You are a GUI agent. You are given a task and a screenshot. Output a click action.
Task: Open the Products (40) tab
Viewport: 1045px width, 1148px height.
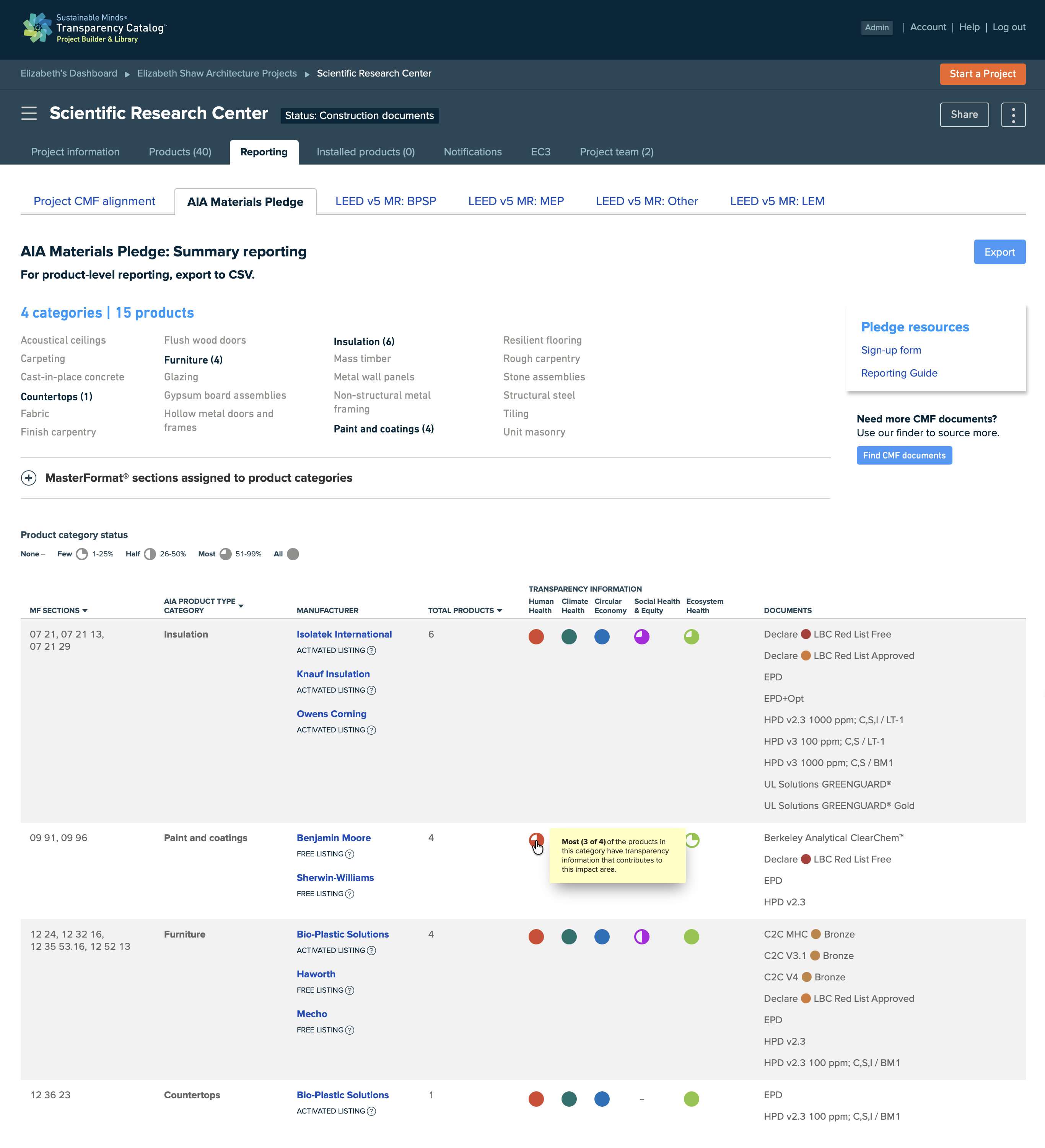180,152
